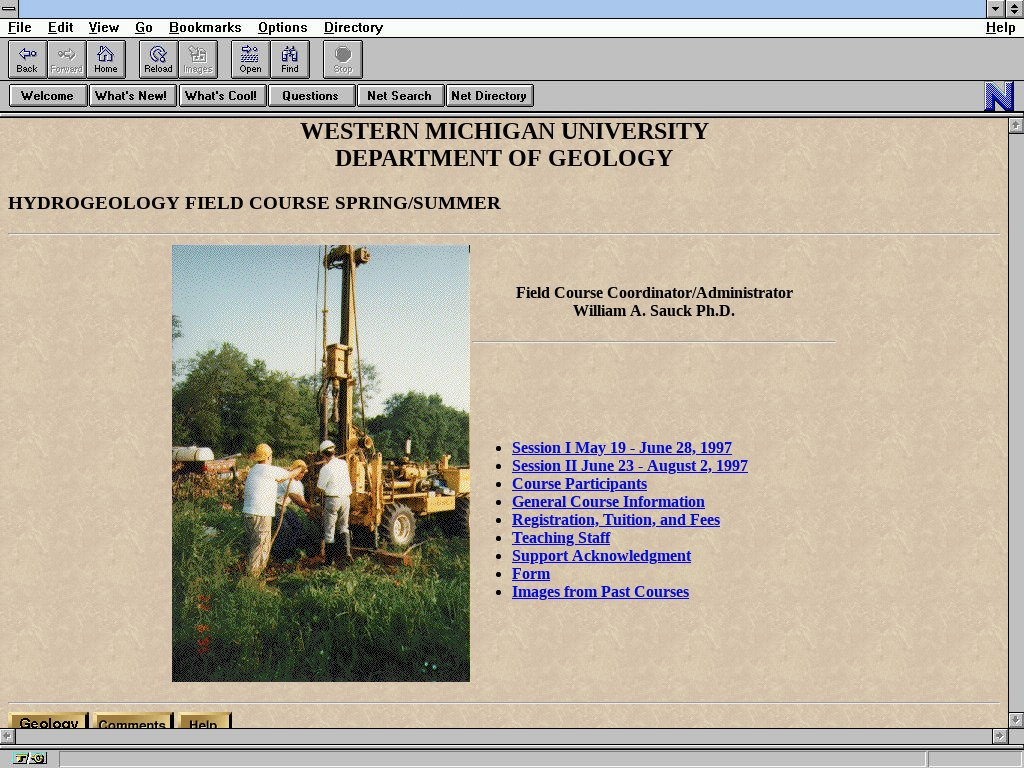Click the Netscape N logo icon

(x=999, y=96)
